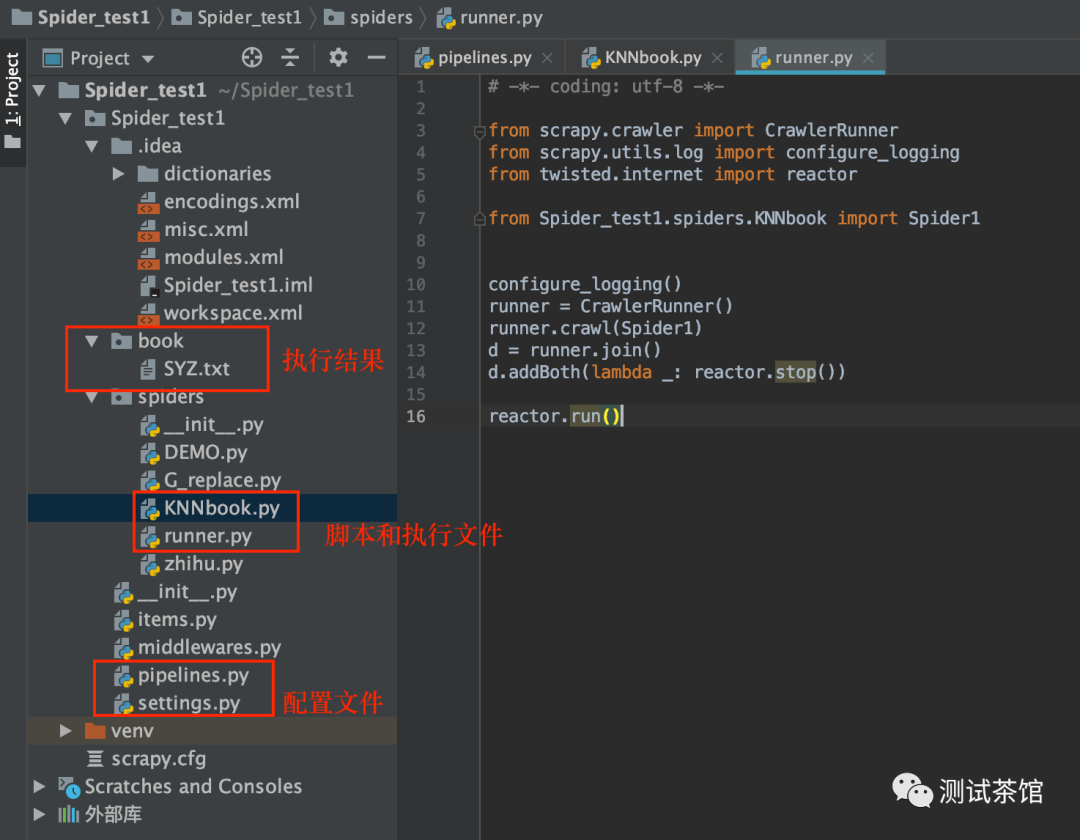Click fold marker on line 3 import
The image size is (1080, 840).
coord(479,131)
